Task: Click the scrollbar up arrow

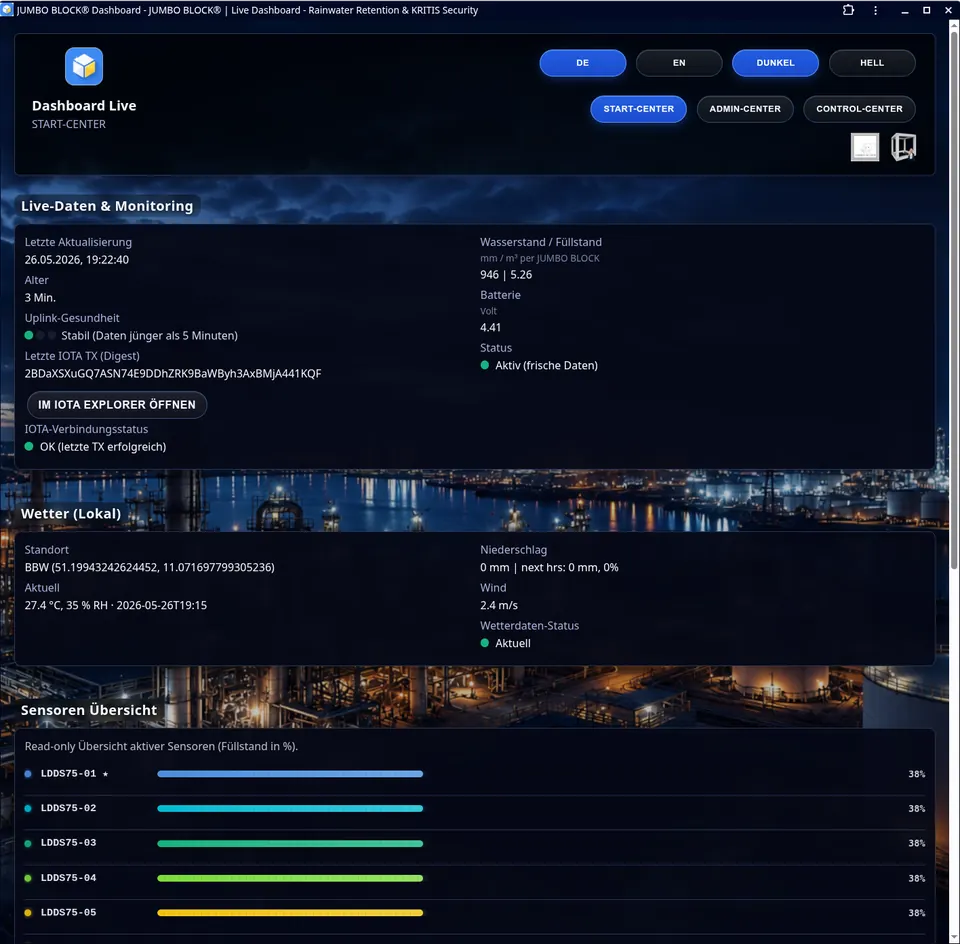Action: (954, 24)
